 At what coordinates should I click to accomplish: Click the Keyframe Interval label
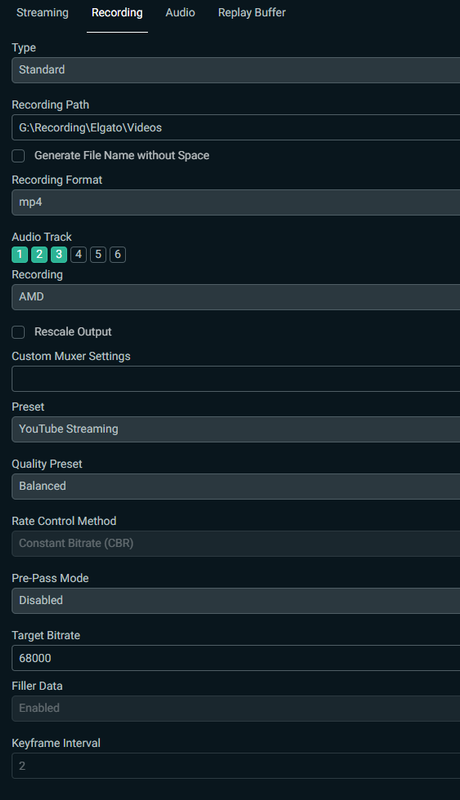tap(56, 743)
